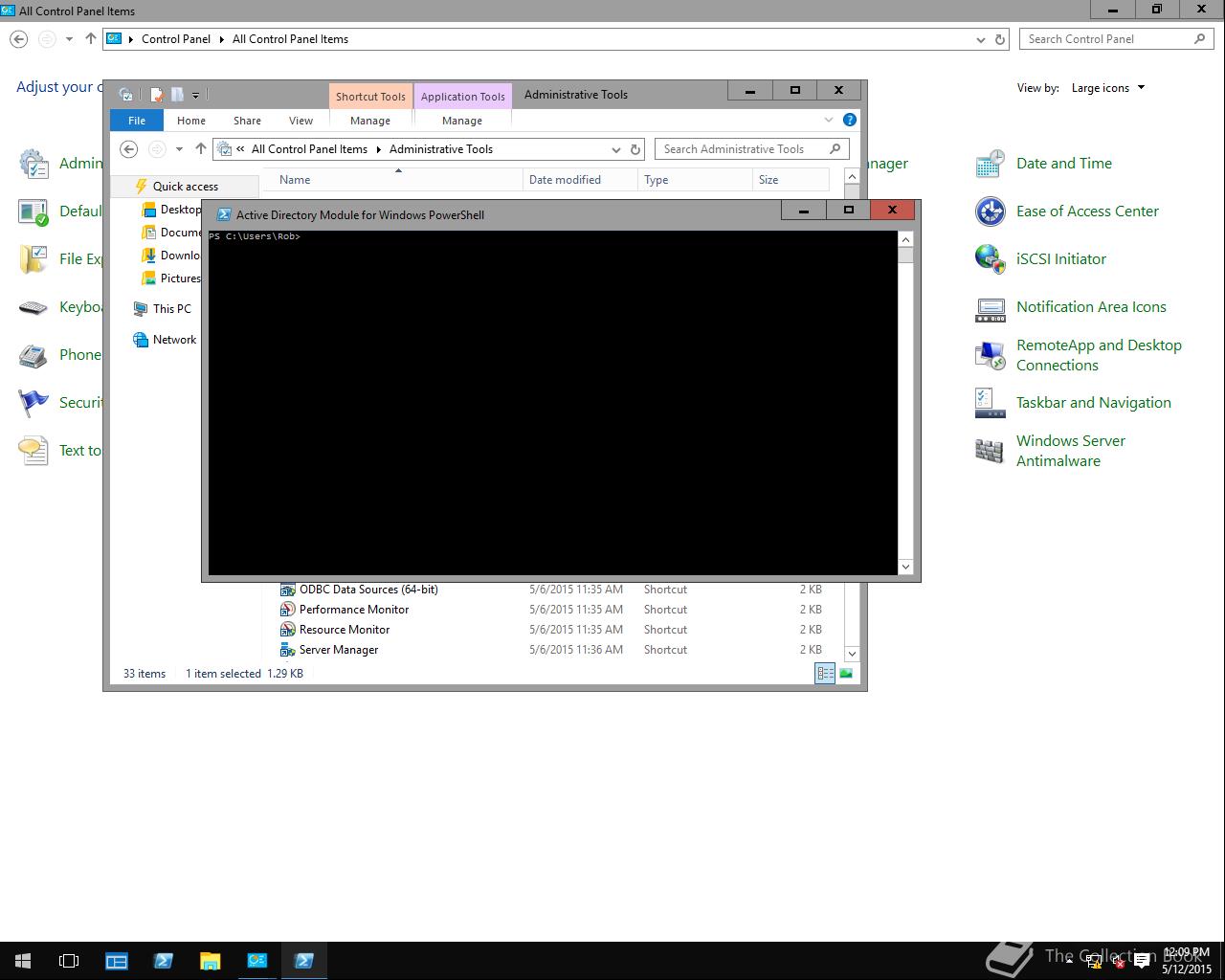Launch the first PowerShell taskbar icon
The height and width of the screenshot is (980, 1225).
(164, 961)
